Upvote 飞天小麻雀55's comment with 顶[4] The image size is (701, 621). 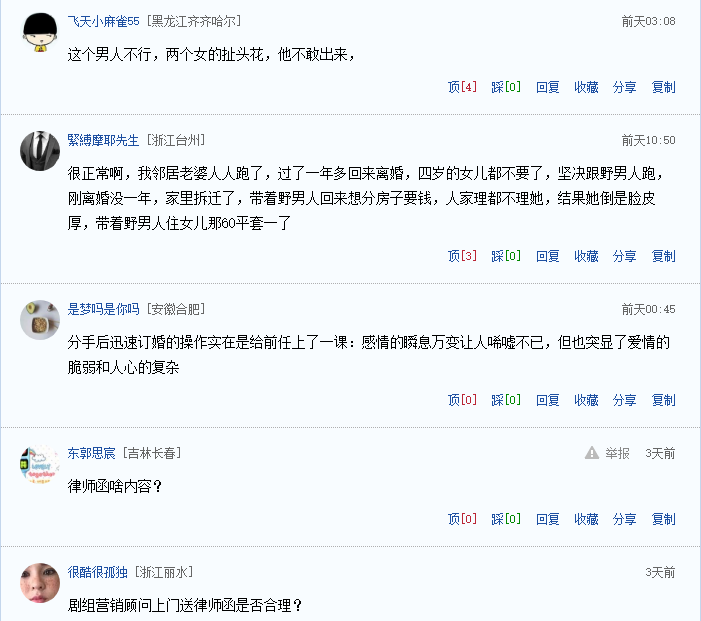[462, 87]
